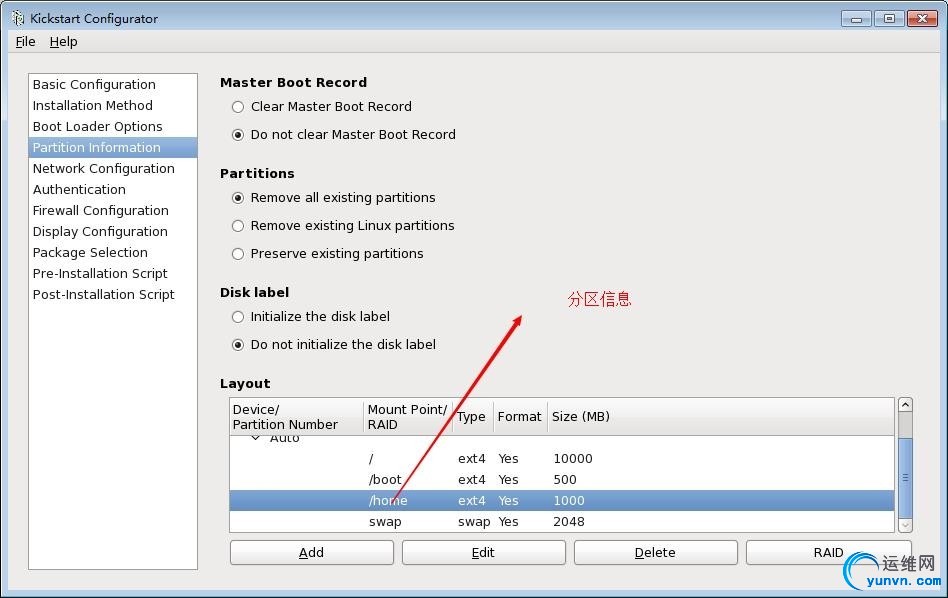Click the layout list scrollbar thumb
Image resolution: width=948 pixels, height=598 pixels.
pyautogui.click(x=905, y=478)
